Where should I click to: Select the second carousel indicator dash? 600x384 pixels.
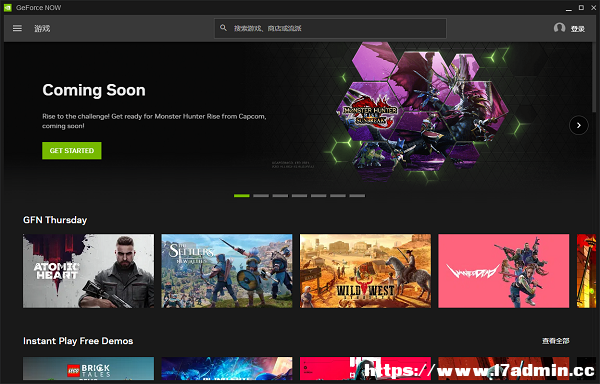coord(261,195)
